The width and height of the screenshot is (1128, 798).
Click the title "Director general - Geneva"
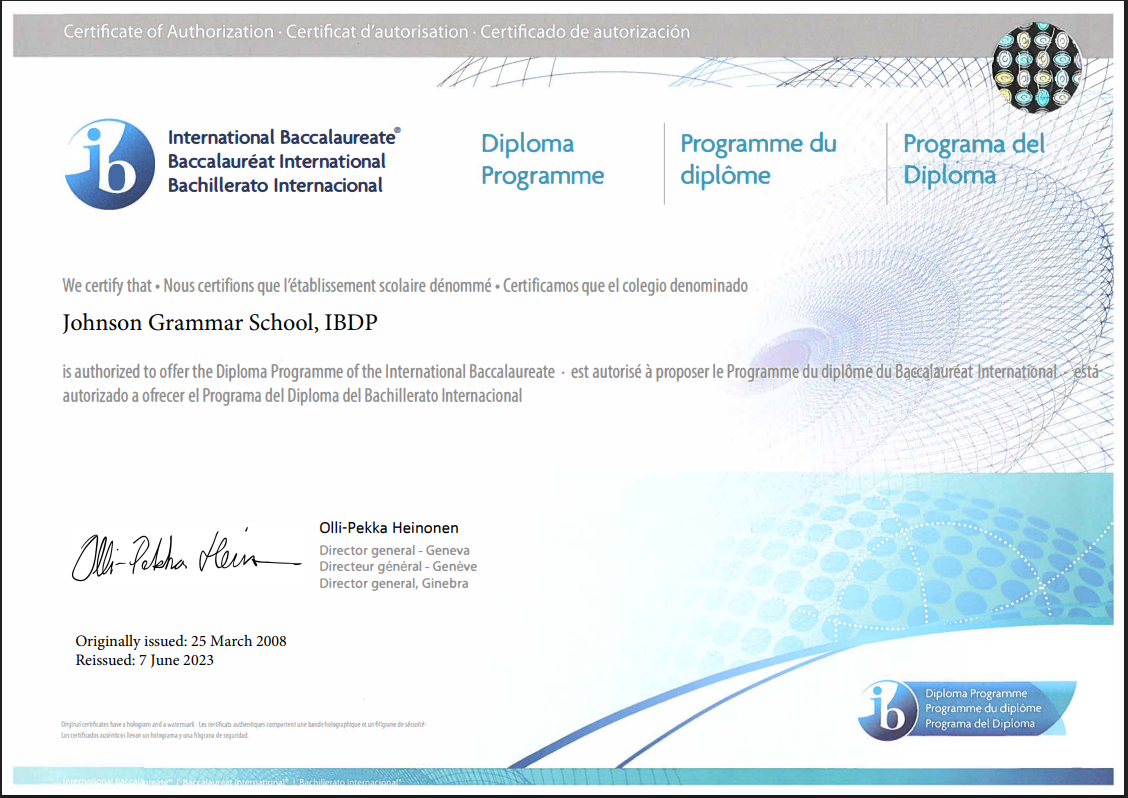pos(394,550)
